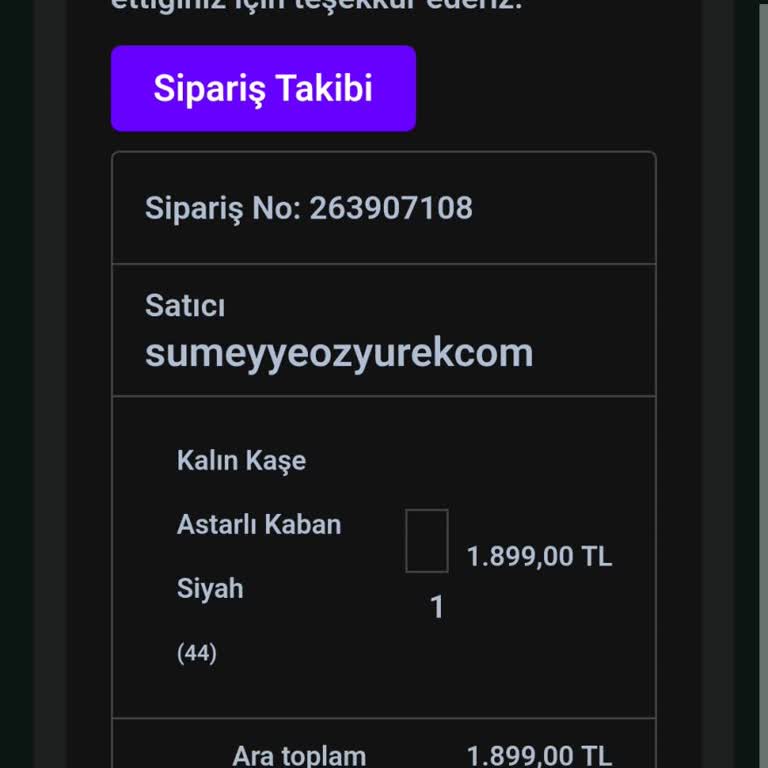The height and width of the screenshot is (768, 768).
Task: Click the Satıcı label
Action: [185, 305]
